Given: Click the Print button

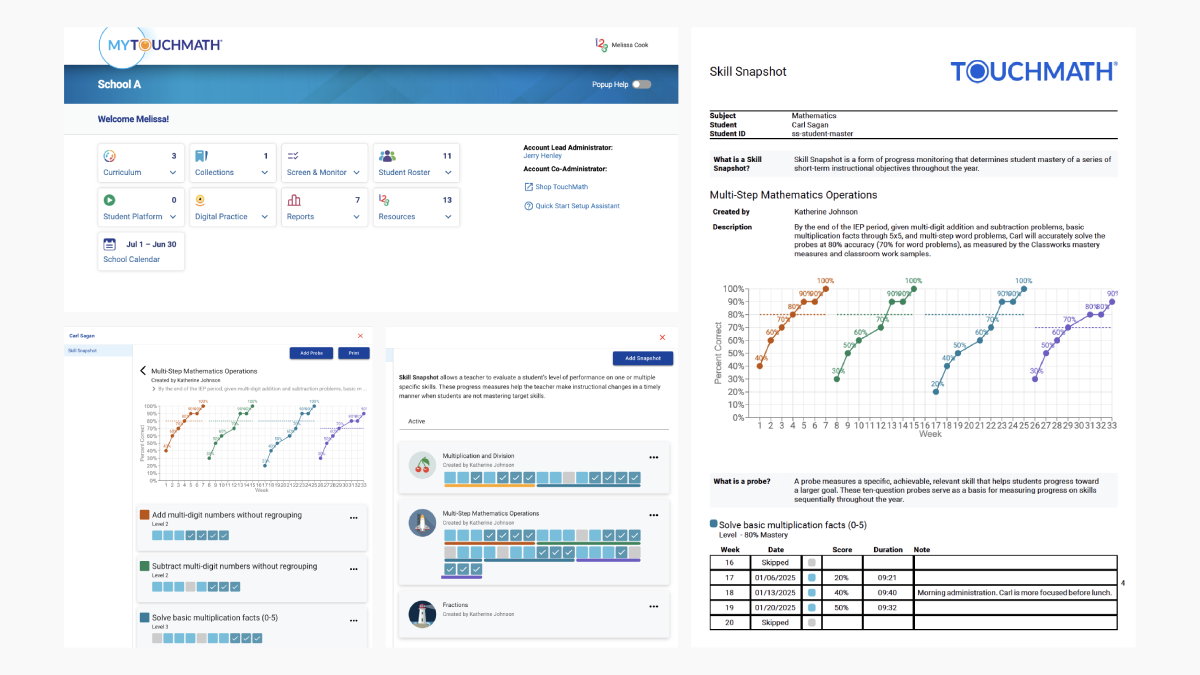Looking at the screenshot, I should 354,353.
